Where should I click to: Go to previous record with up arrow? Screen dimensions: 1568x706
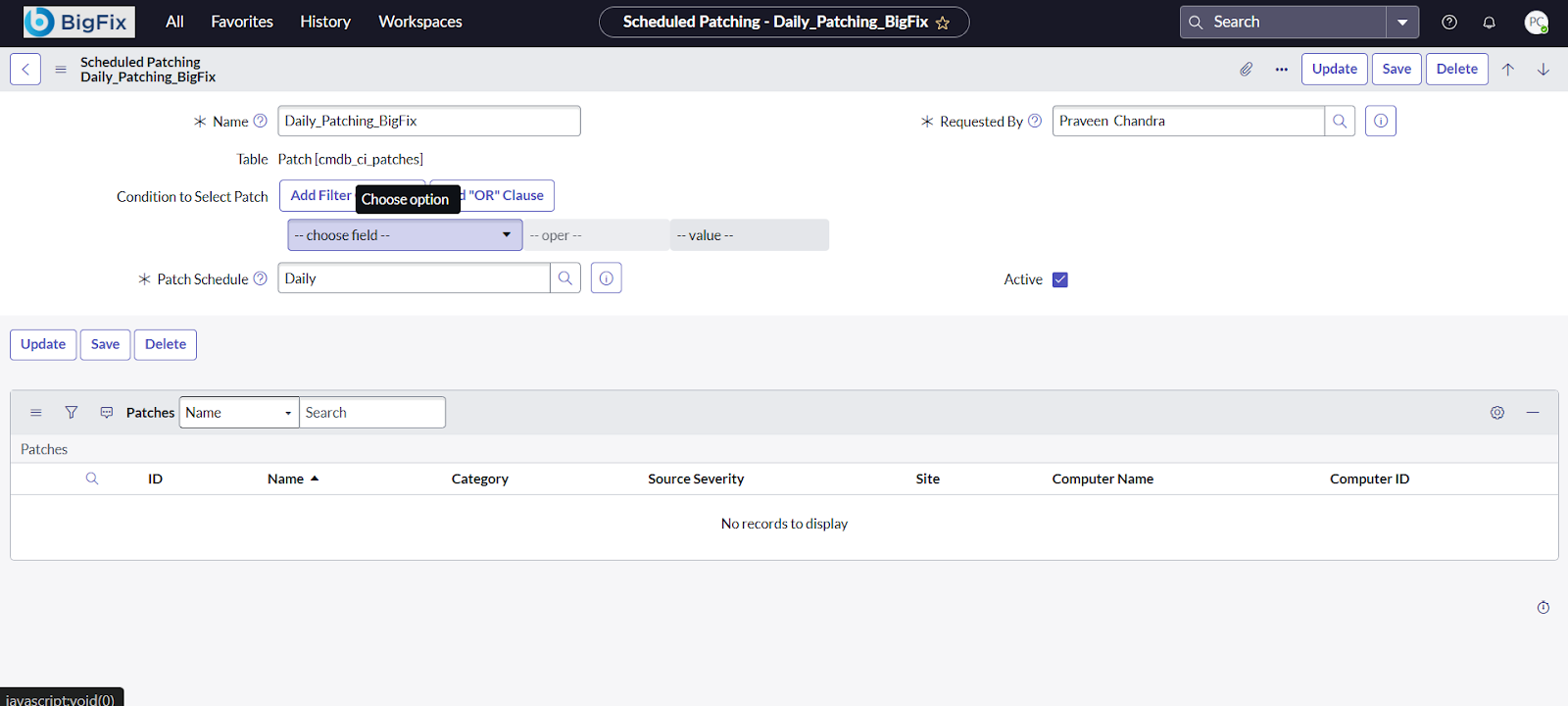(1508, 69)
